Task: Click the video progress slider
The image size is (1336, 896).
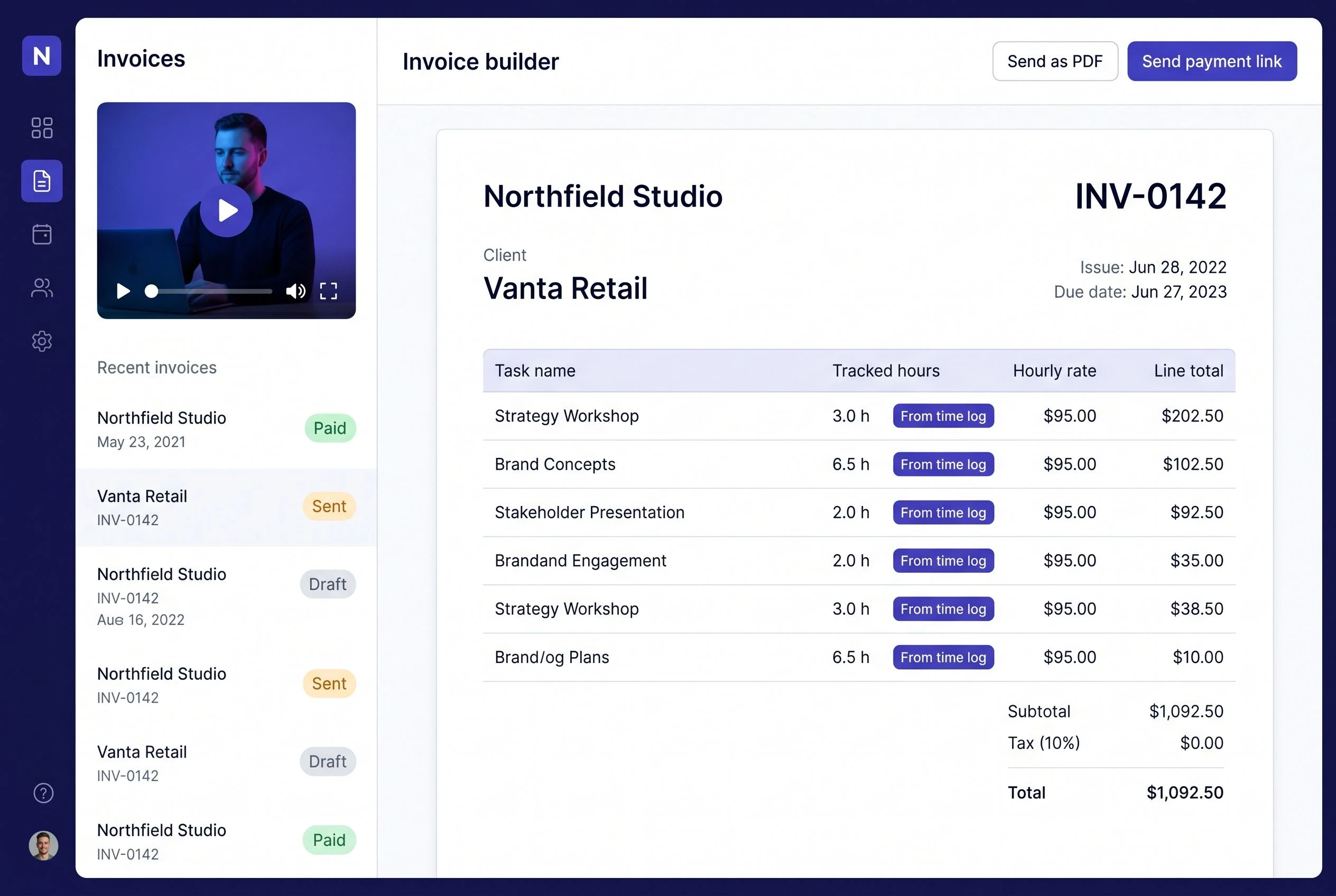Action: tap(209, 291)
